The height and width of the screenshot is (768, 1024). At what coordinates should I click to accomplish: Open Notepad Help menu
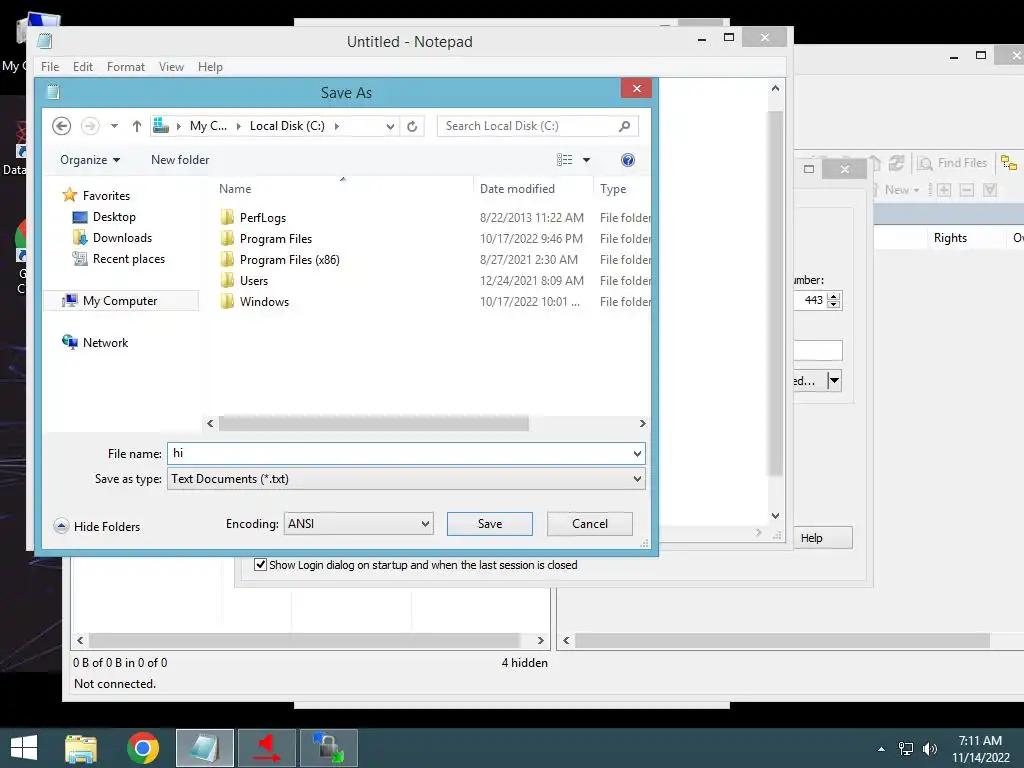210,67
